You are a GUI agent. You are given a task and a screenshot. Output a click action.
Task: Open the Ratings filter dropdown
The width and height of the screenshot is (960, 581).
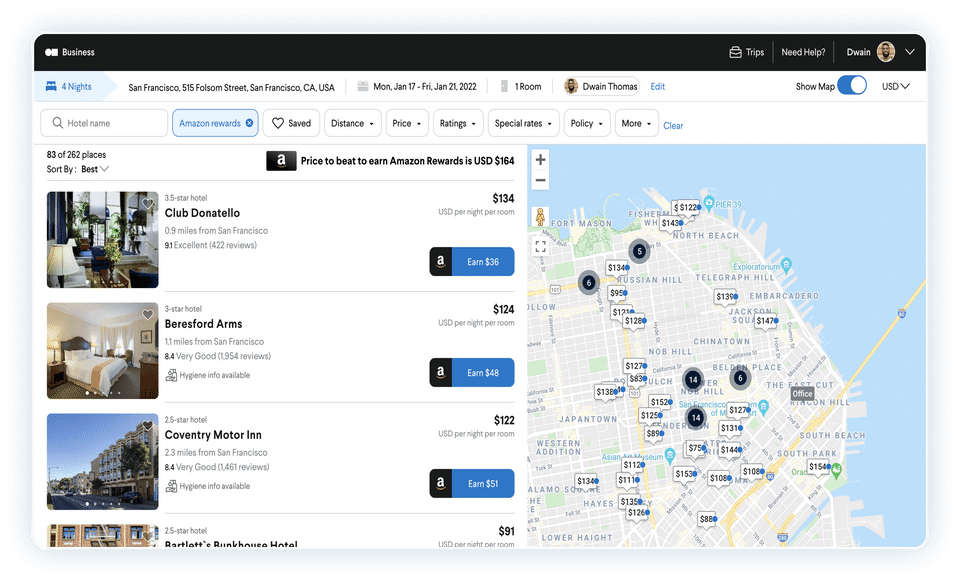458,123
